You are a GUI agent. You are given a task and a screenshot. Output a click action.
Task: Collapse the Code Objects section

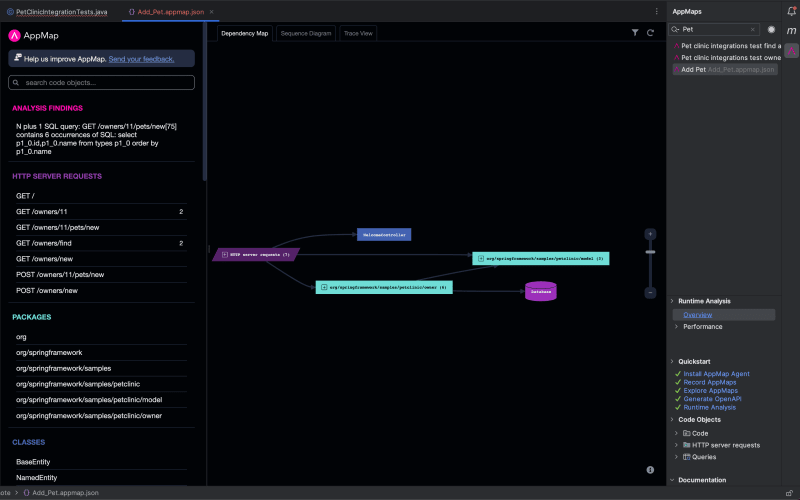[672, 419]
